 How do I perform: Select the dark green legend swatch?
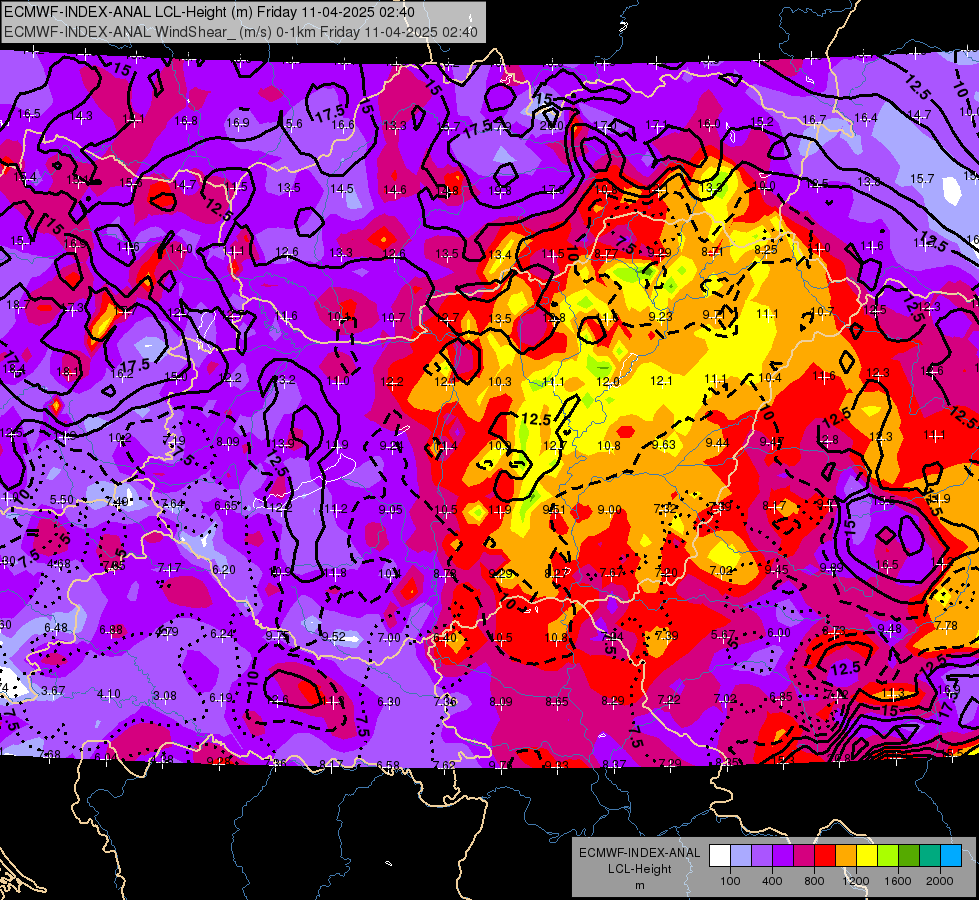[909, 856]
